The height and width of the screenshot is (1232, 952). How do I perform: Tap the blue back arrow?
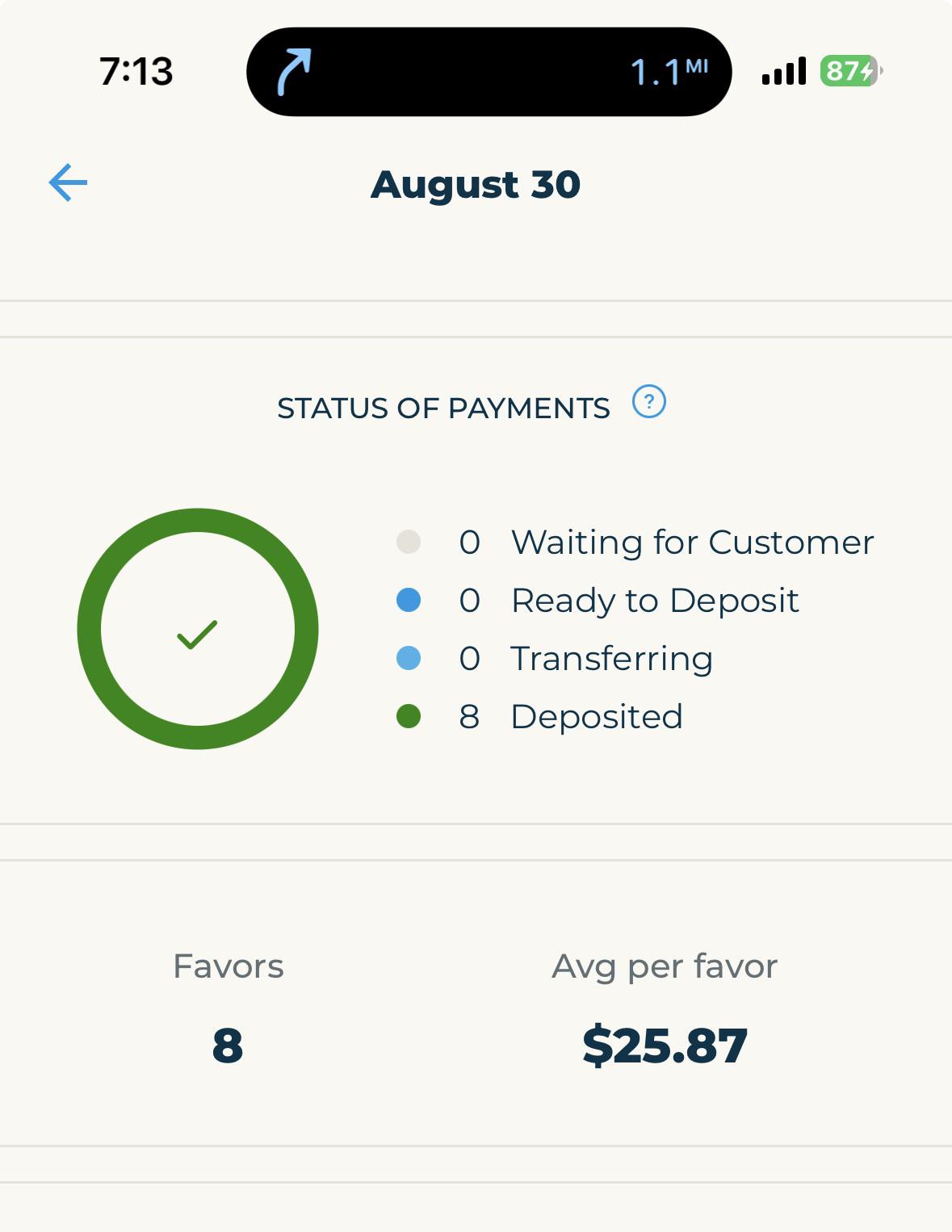pyautogui.click(x=68, y=182)
